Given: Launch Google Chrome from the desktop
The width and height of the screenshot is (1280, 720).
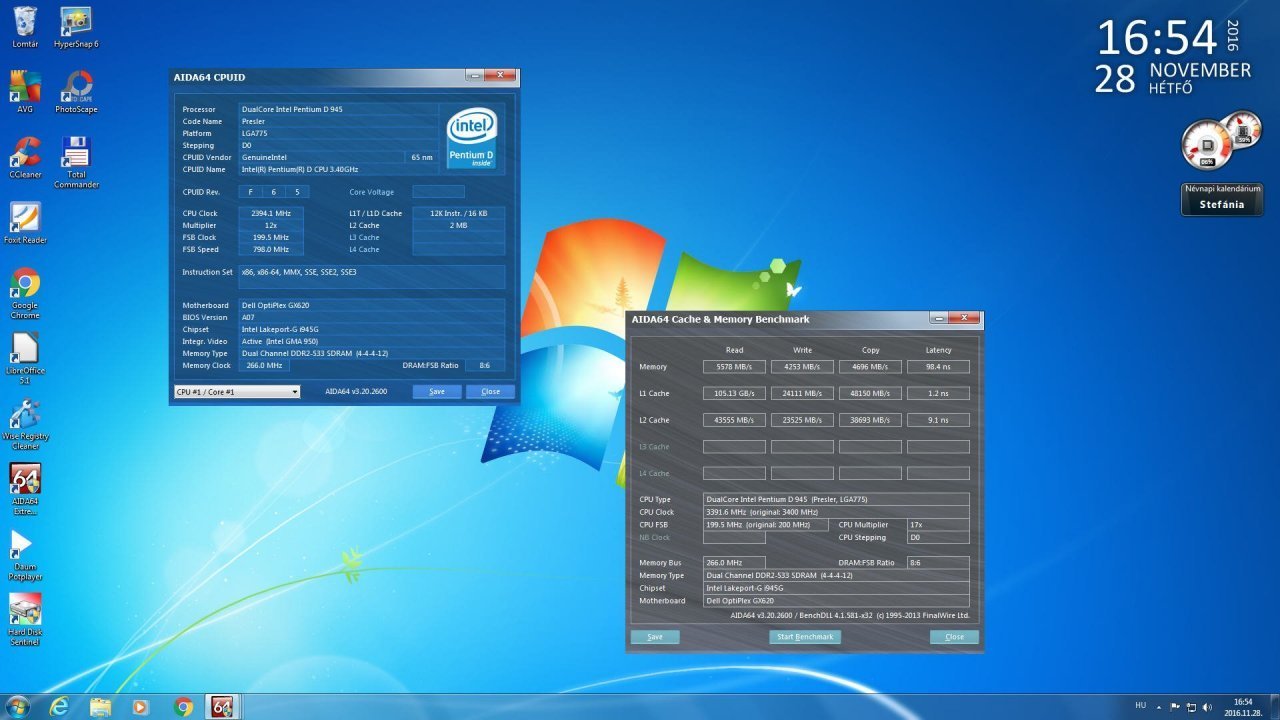Looking at the screenshot, I should [x=25, y=293].
